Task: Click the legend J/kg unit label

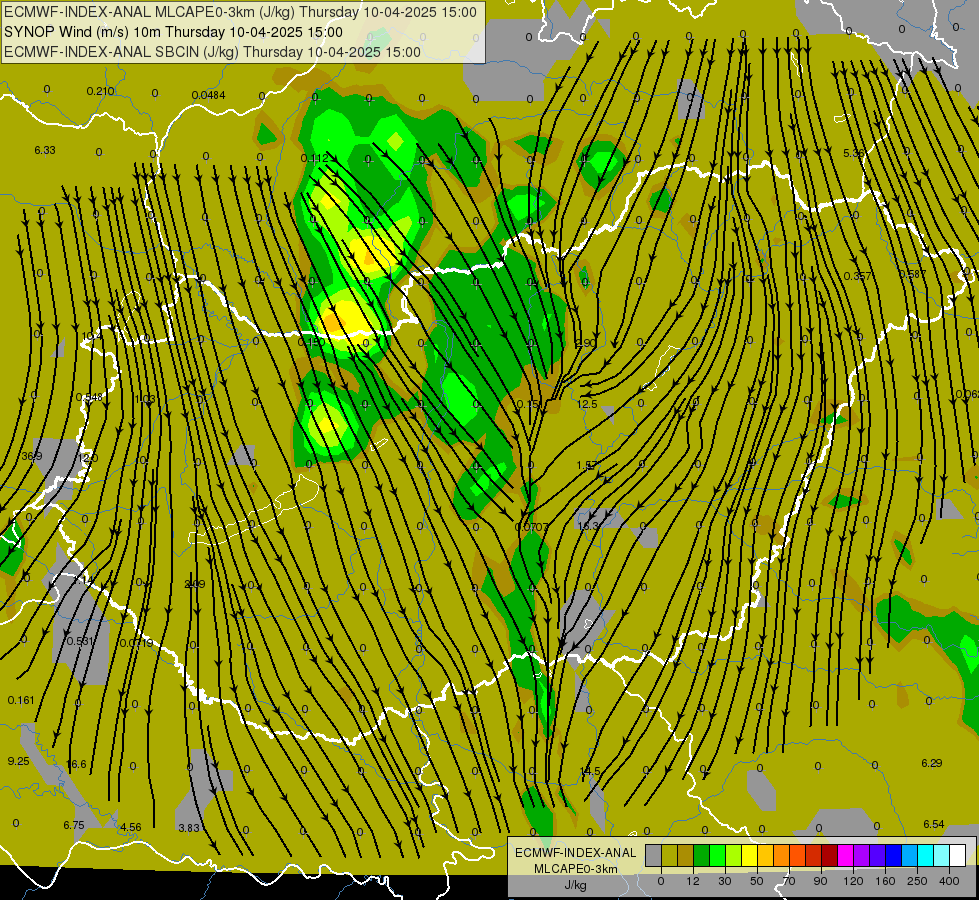Action: (x=575, y=886)
